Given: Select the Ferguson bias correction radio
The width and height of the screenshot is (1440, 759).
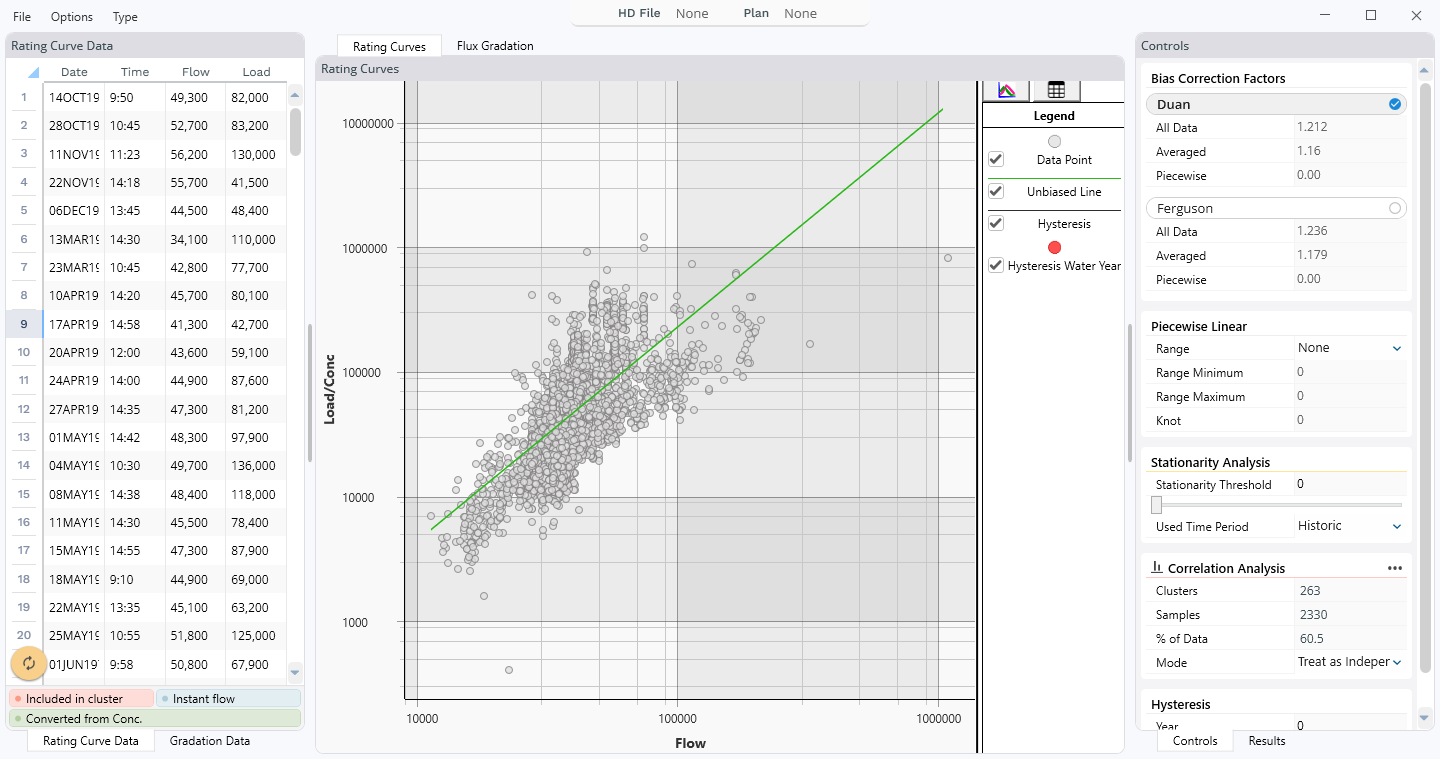Looking at the screenshot, I should pos(1394,208).
